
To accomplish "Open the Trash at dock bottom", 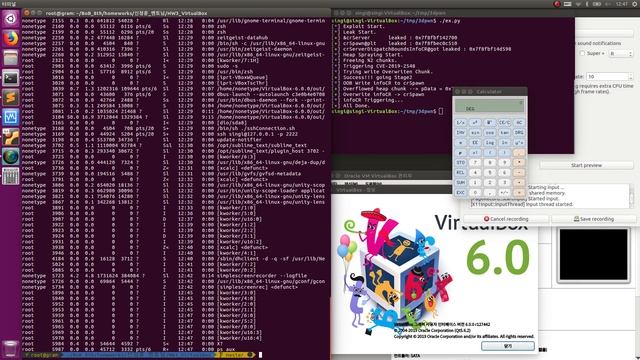I will pos(10,349).
